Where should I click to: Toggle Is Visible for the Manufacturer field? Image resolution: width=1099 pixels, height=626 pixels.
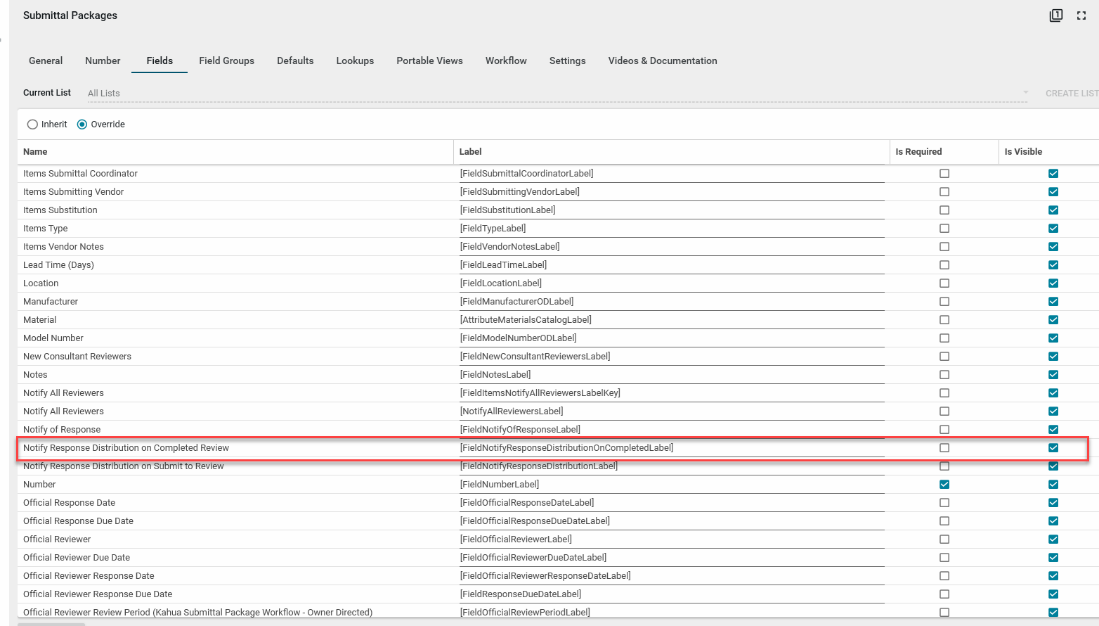point(1053,302)
